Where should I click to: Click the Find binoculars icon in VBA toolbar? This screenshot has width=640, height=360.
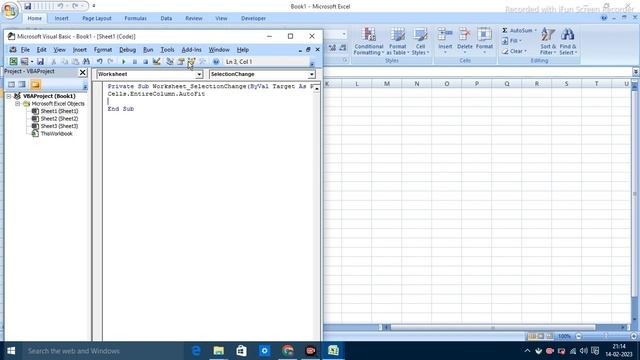pos(86,62)
